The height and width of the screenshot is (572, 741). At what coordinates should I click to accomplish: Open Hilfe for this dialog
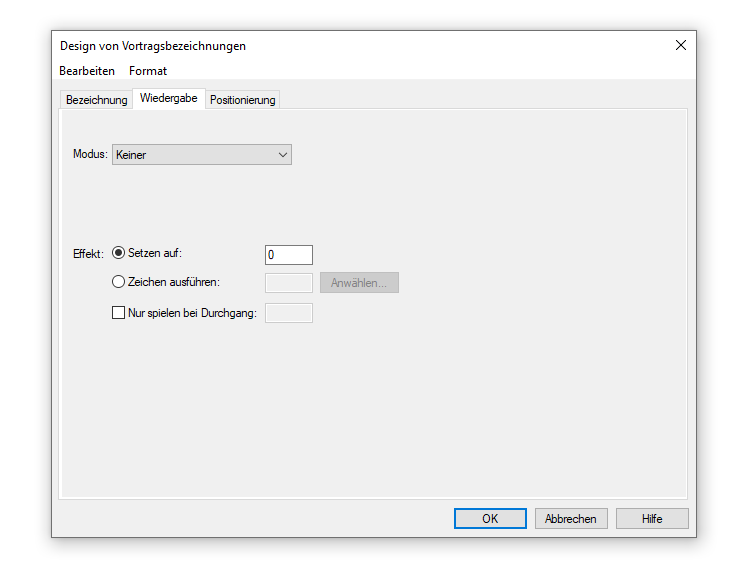(652, 518)
